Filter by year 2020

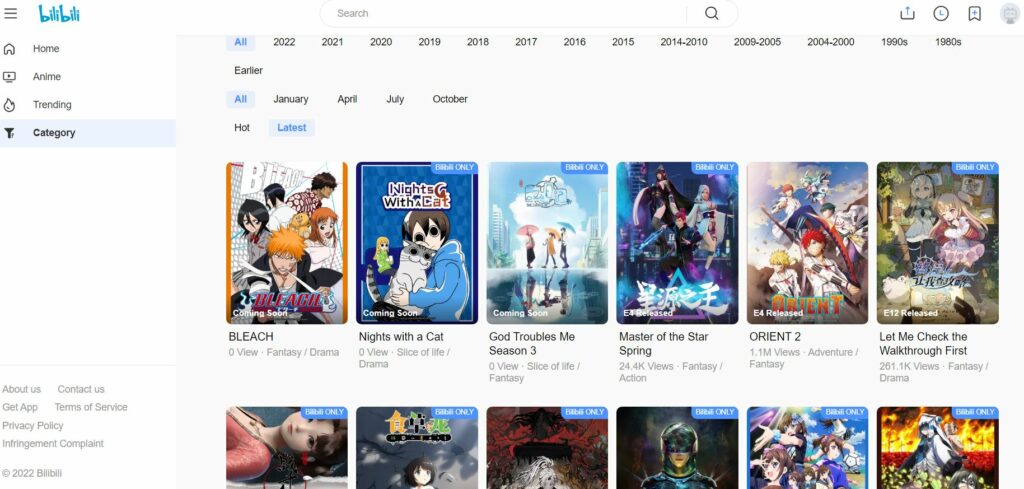381,42
